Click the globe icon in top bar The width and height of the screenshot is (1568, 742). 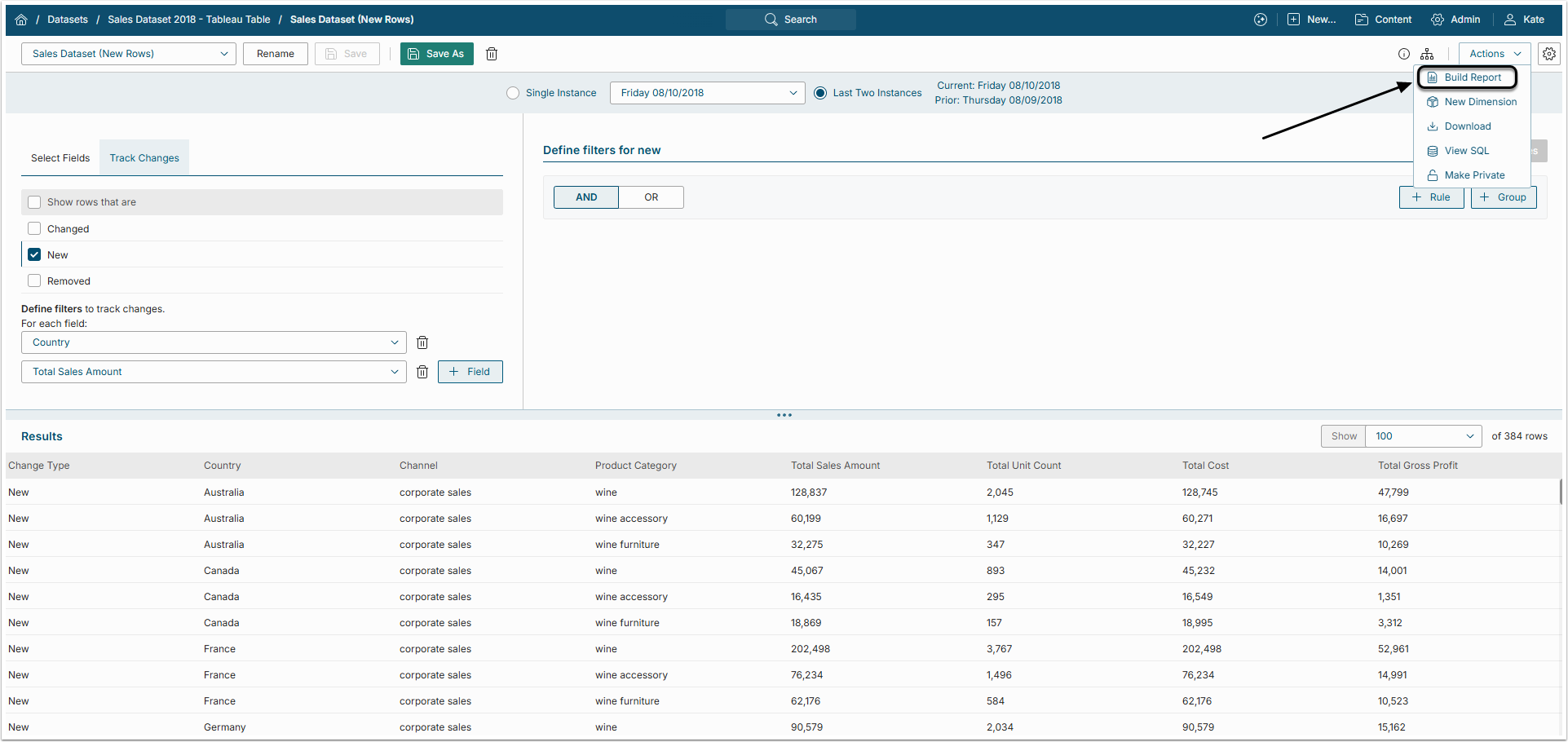pyautogui.click(x=1261, y=20)
